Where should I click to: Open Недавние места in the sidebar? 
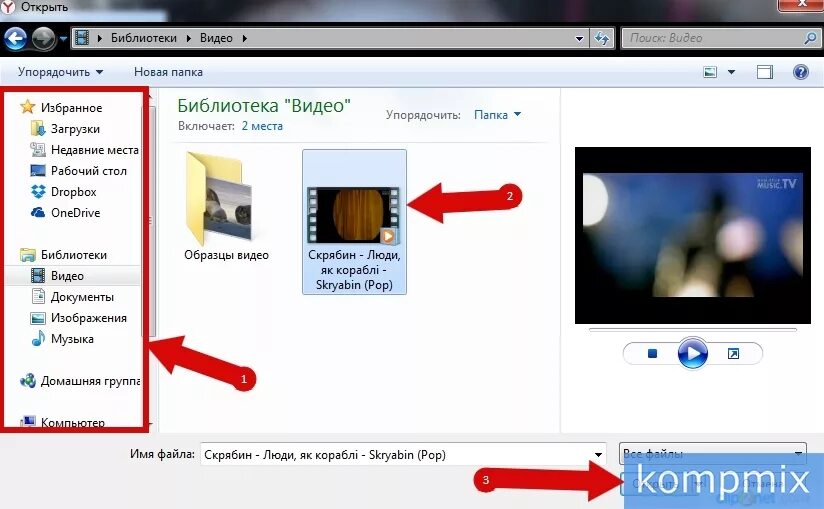point(95,150)
